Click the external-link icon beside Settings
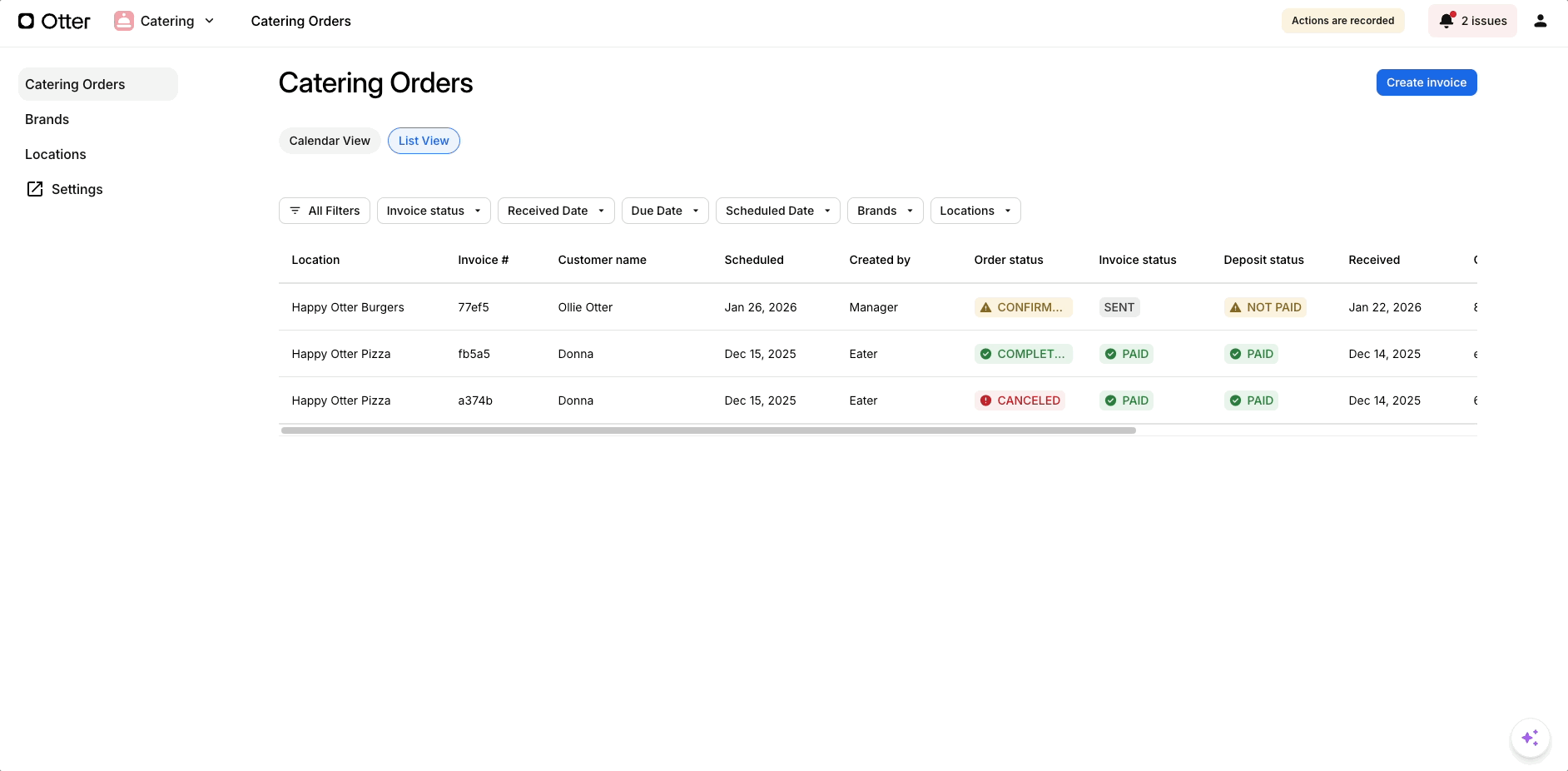 point(35,189)
